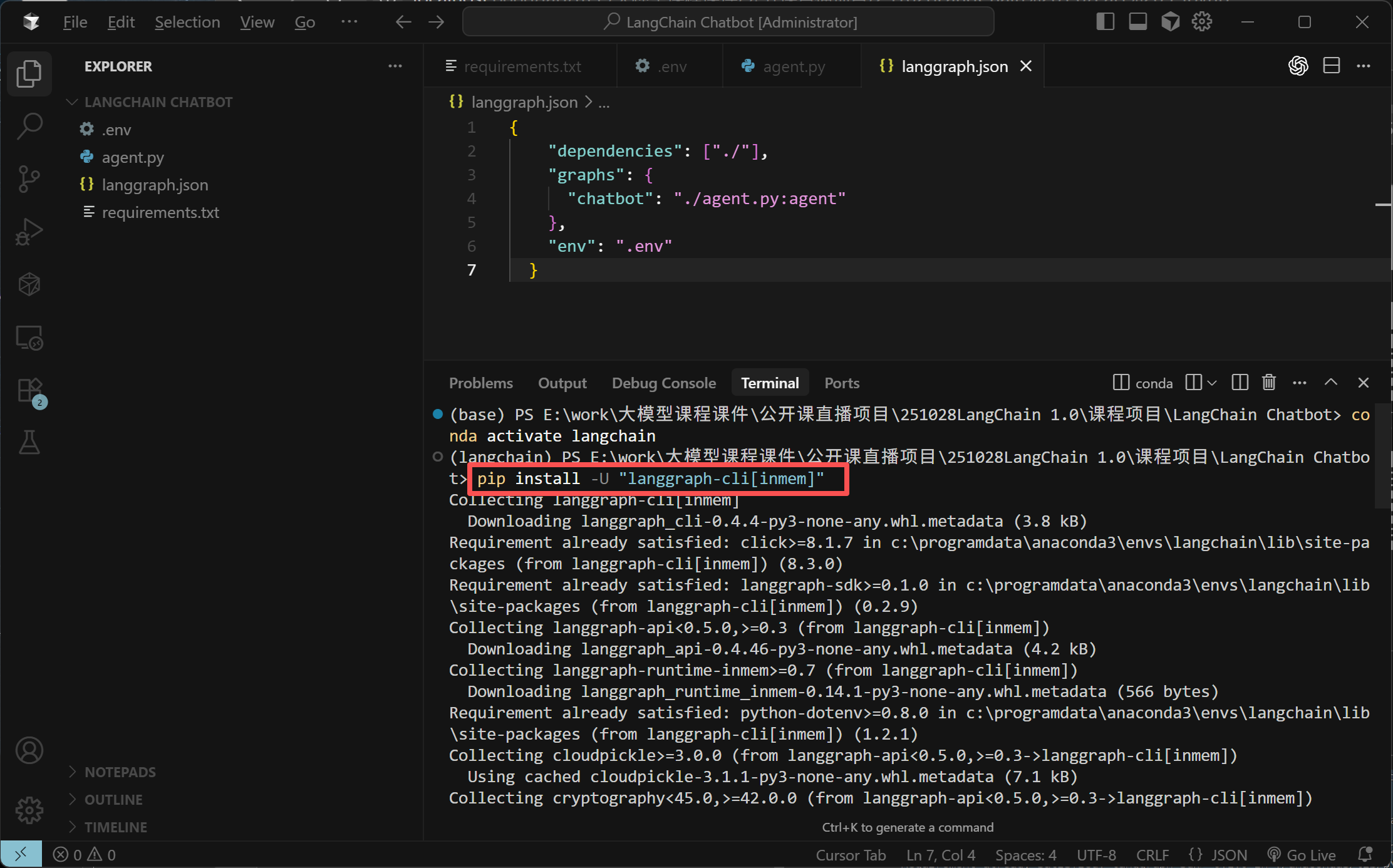Open the overflow menu after Go
Screen dimensions: 1393x868
349,22
